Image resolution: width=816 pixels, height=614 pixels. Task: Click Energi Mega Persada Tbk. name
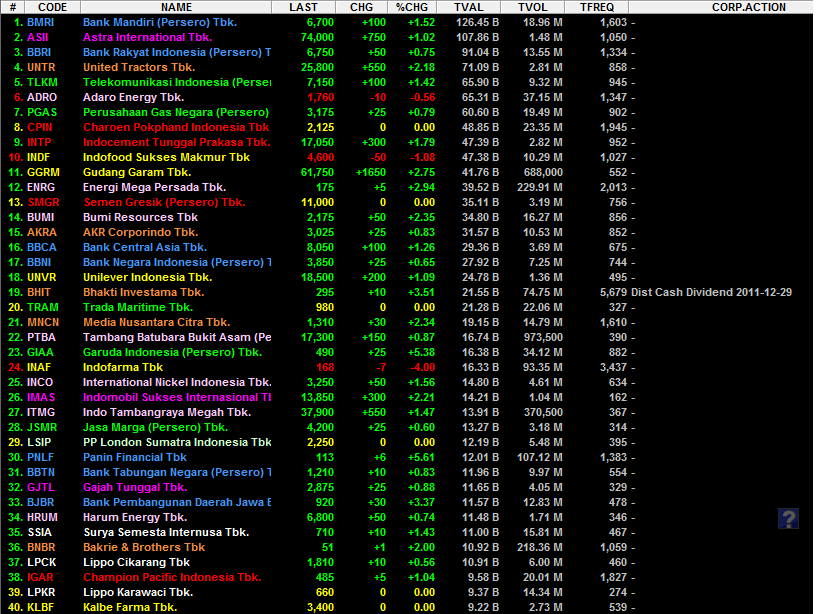click(154, 187)
